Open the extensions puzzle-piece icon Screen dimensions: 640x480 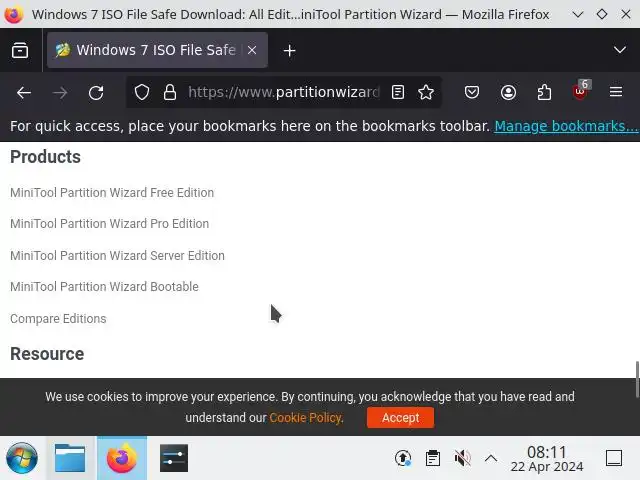pos(544,92)
